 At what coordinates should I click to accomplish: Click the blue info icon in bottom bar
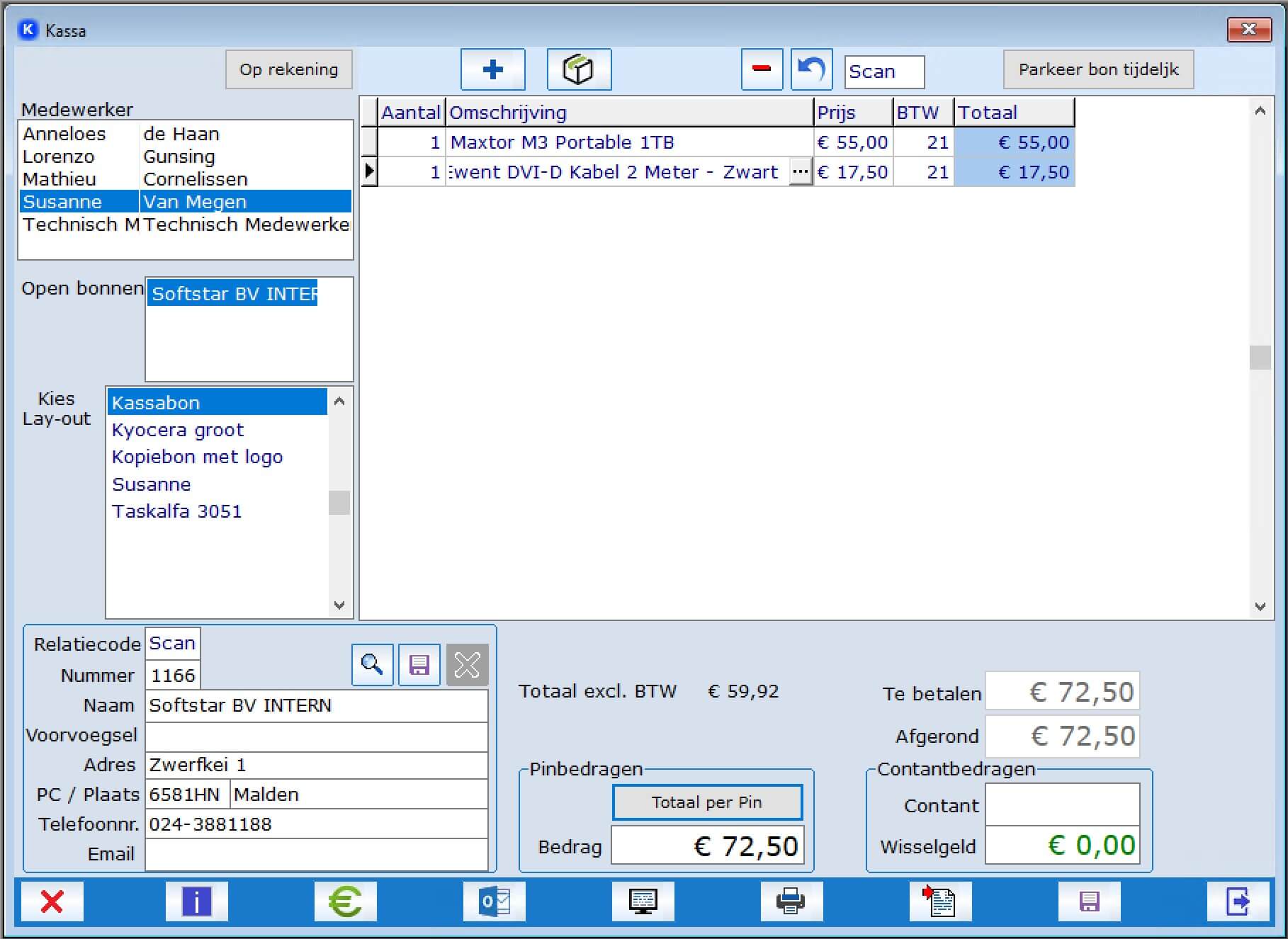pyautogui.click(x=196, y=901)
